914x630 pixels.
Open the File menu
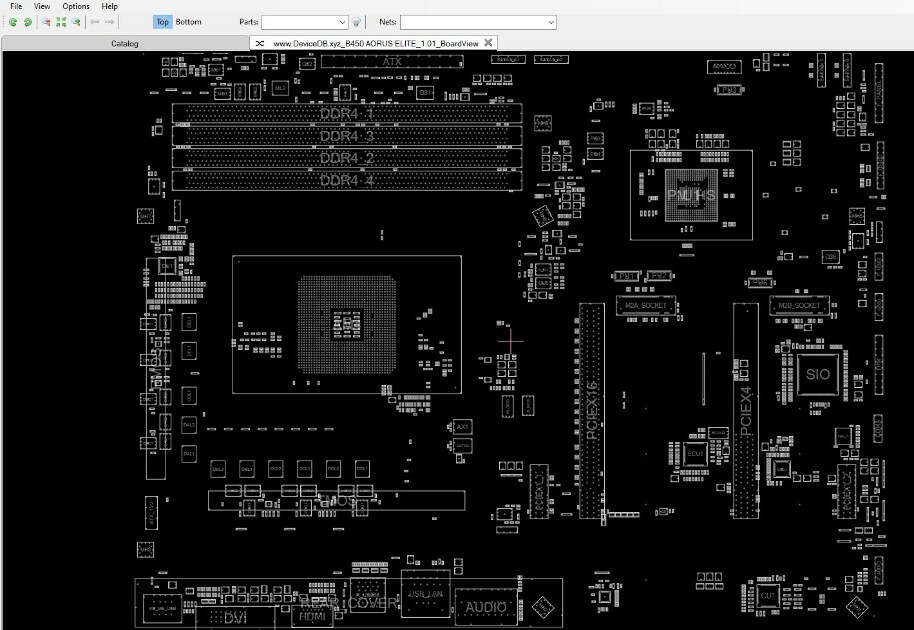click(16, 6)
